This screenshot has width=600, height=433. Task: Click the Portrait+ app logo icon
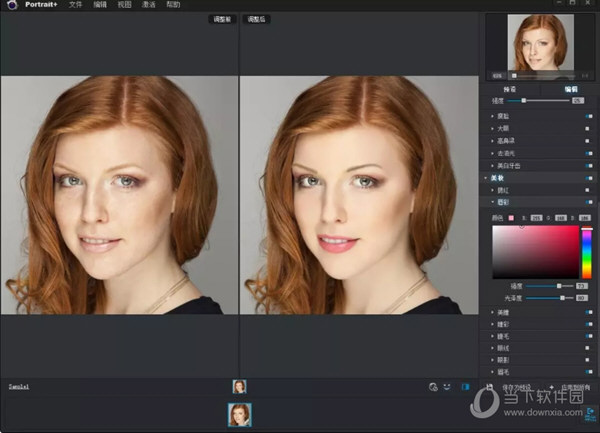(12, 5)
